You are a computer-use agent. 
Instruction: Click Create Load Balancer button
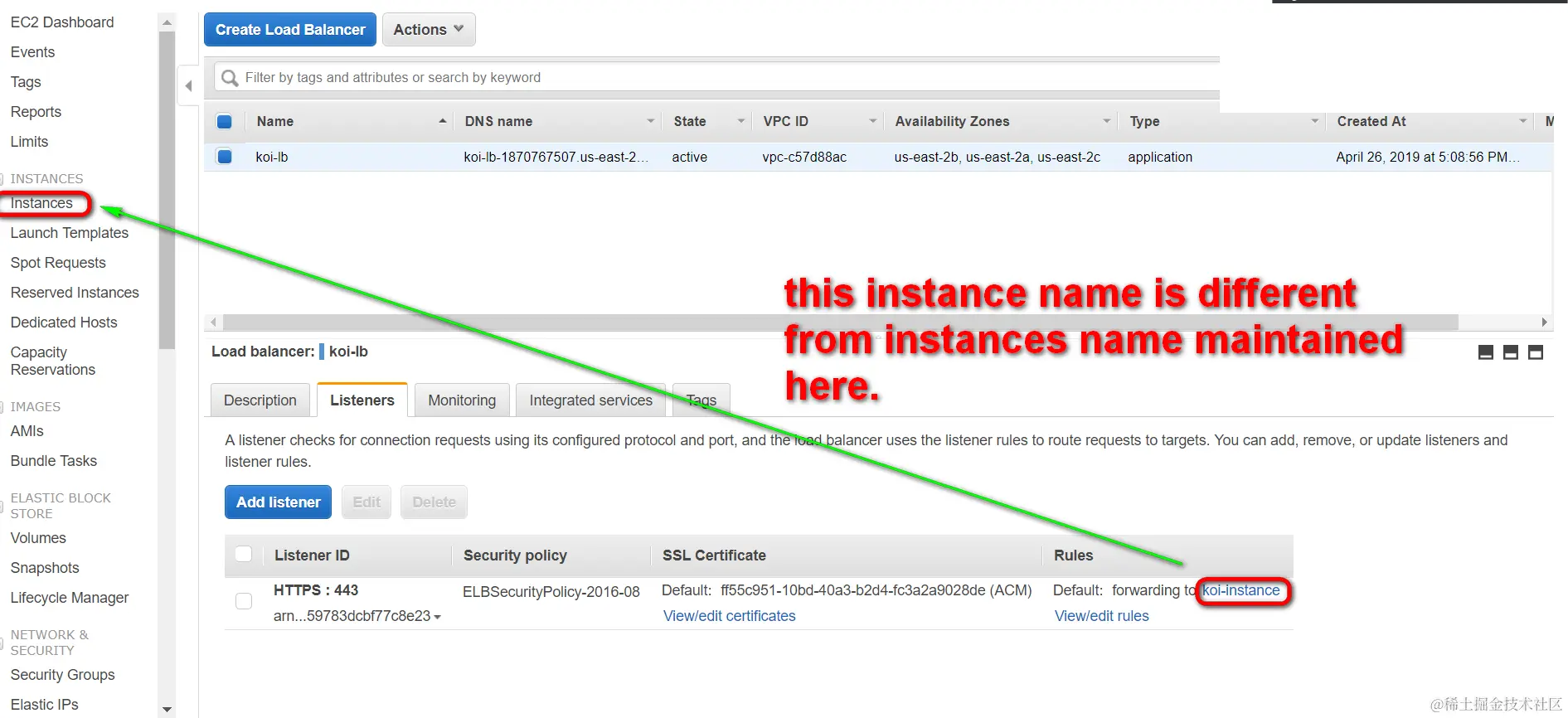pyautogui.click(x=290, y=30)
